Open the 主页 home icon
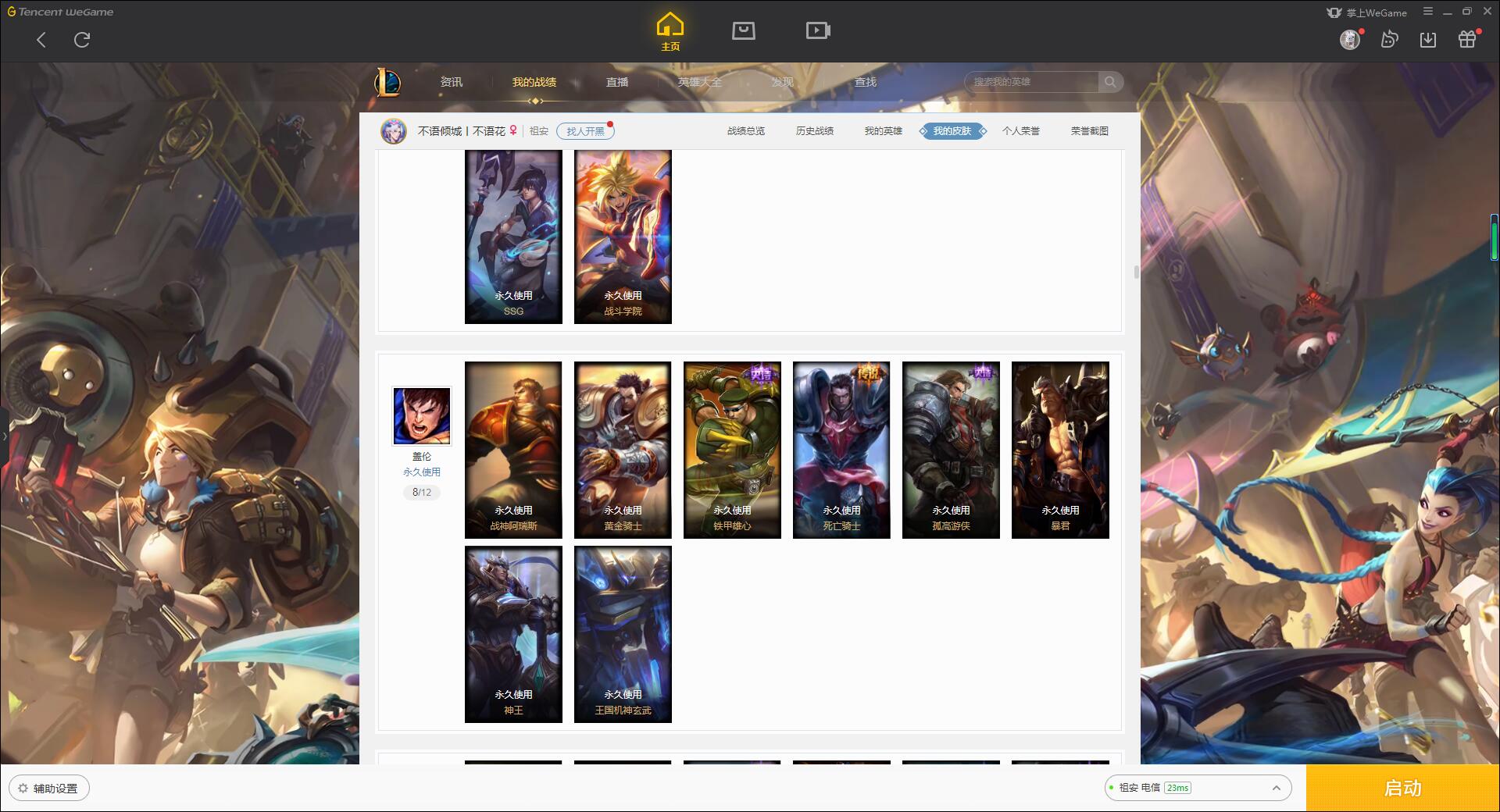Screen dimensions: 1500x812 pyautogui.click(x=670, y=33)
